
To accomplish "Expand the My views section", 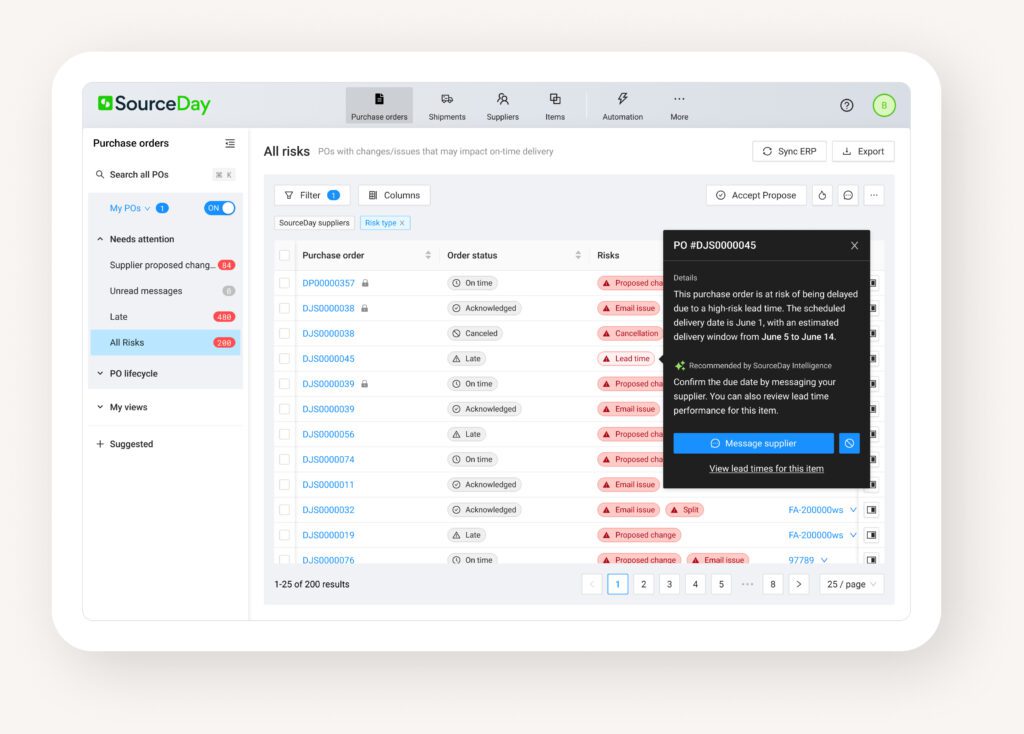I will click(x=100, y=407).
